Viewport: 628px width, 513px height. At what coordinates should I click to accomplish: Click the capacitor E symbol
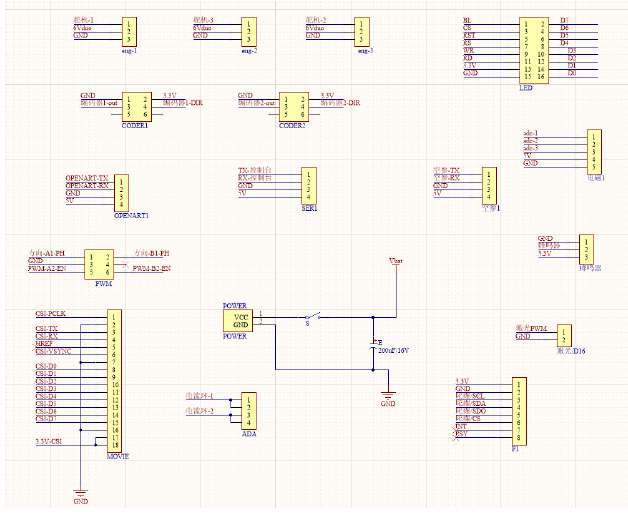[373, 344]
